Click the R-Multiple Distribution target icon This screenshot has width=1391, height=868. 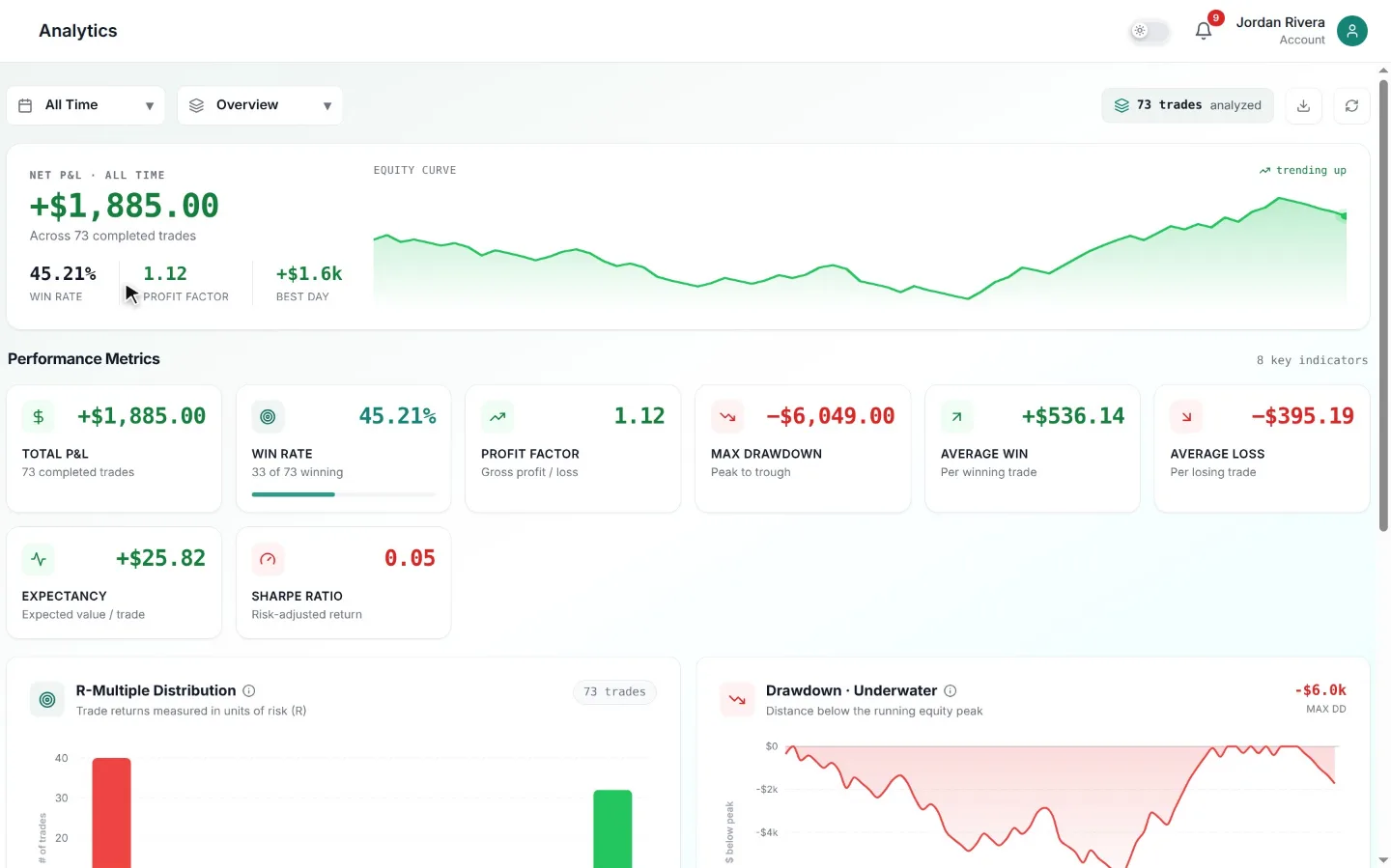click(47, 699)
